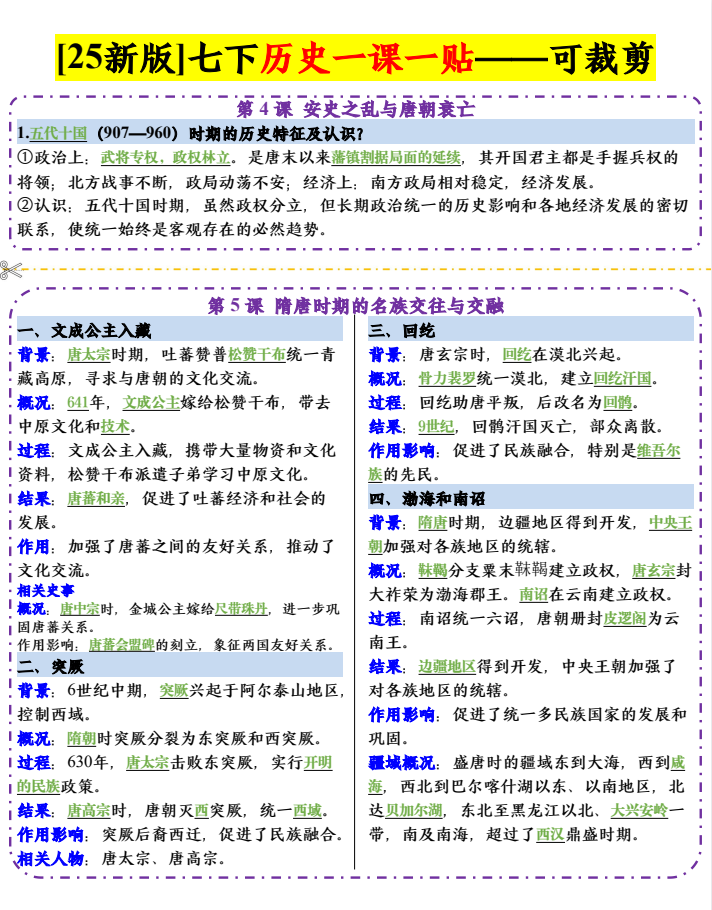Click the underlined 尺带珠丹 name
Viewport: 712px width, 910px height.
click(242, 608)
